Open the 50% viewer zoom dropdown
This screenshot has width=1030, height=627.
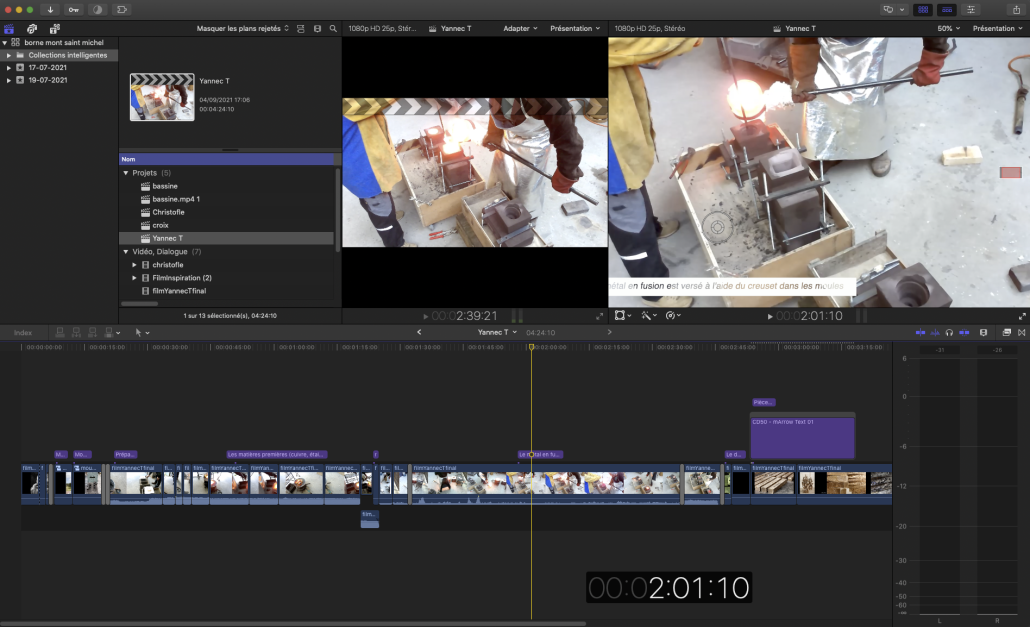pos(949,29)
